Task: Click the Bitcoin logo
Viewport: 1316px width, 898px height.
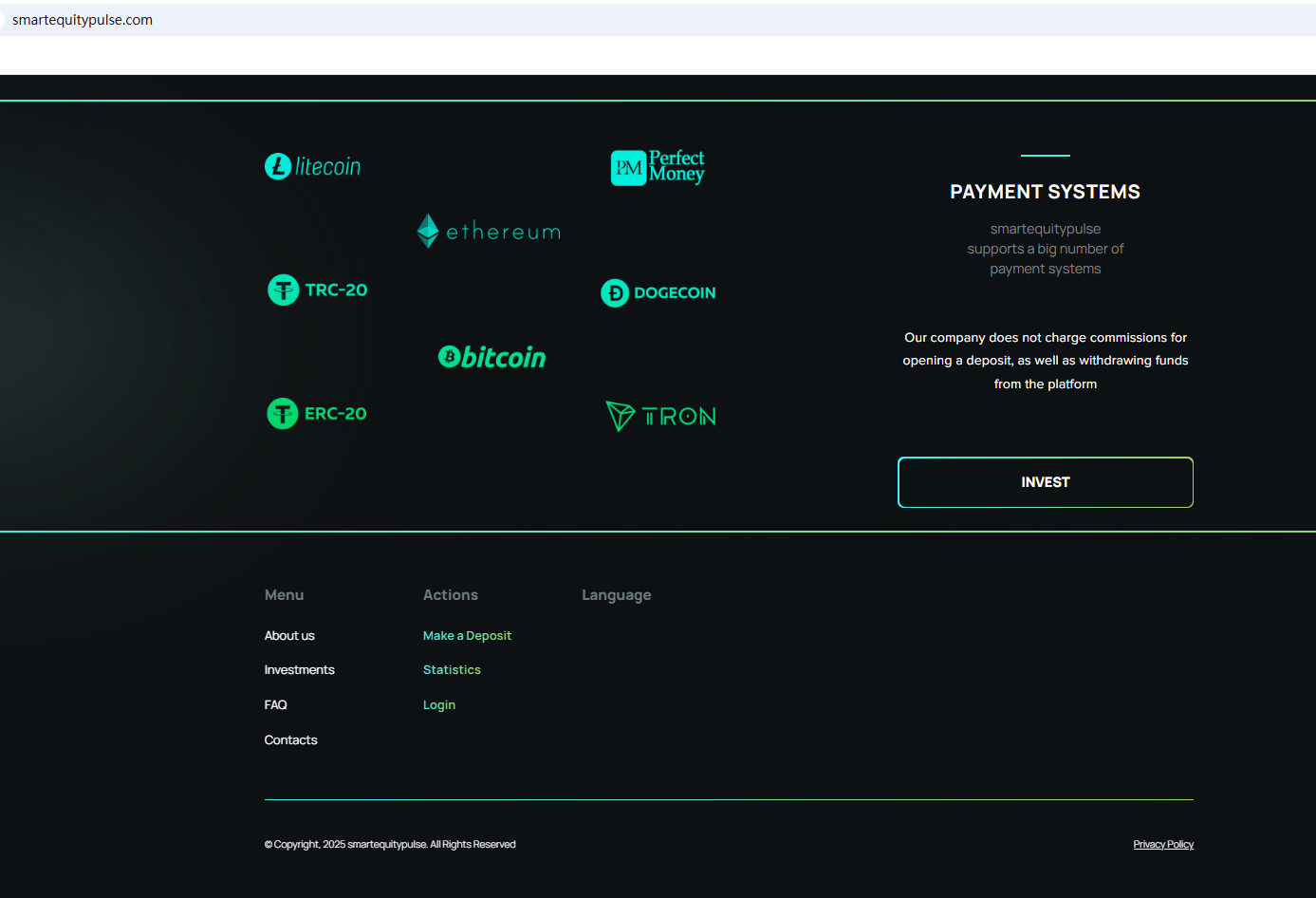Action: click(x=491, y=357)
